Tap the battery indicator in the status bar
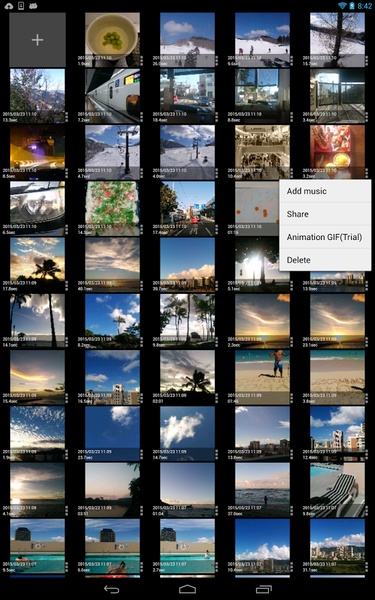Viewport: 375px width, 600px height. (x=352, y=6)
